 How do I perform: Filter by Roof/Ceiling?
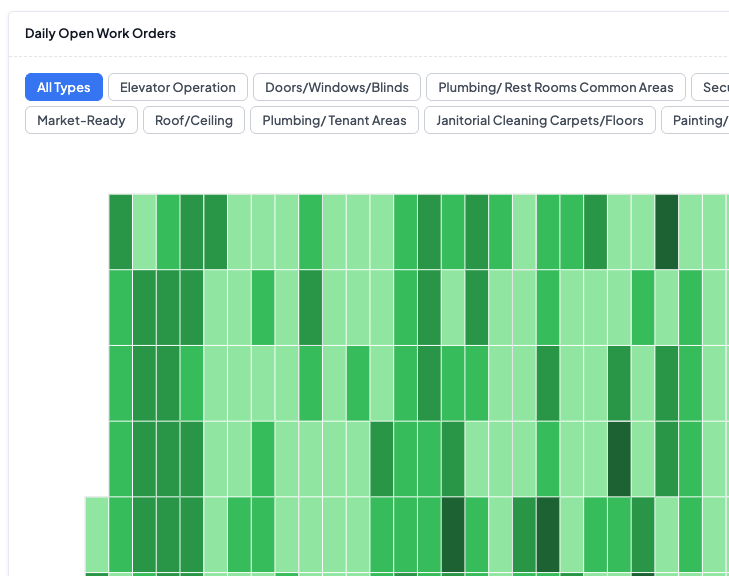[194, 120]
